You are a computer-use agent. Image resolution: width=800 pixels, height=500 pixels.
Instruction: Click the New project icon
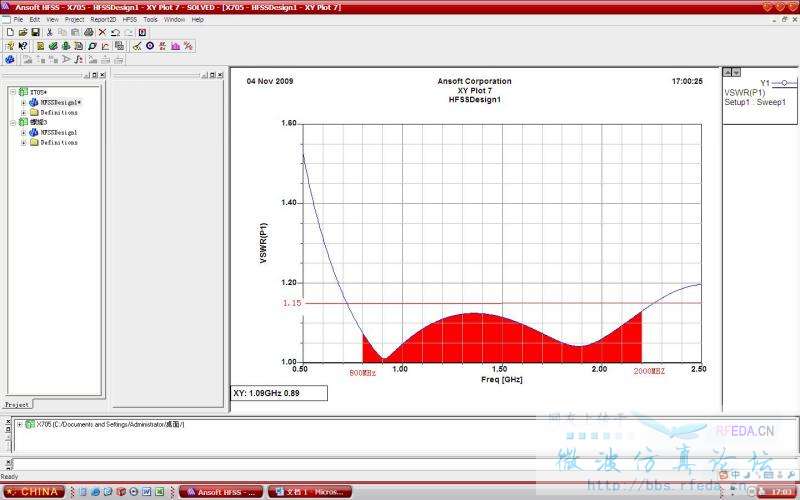tap(10, 32)
